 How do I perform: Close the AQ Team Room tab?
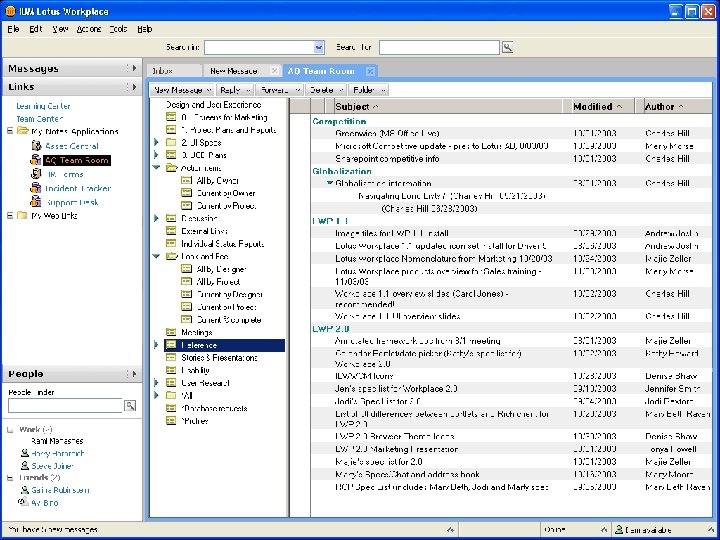[369, 71]
